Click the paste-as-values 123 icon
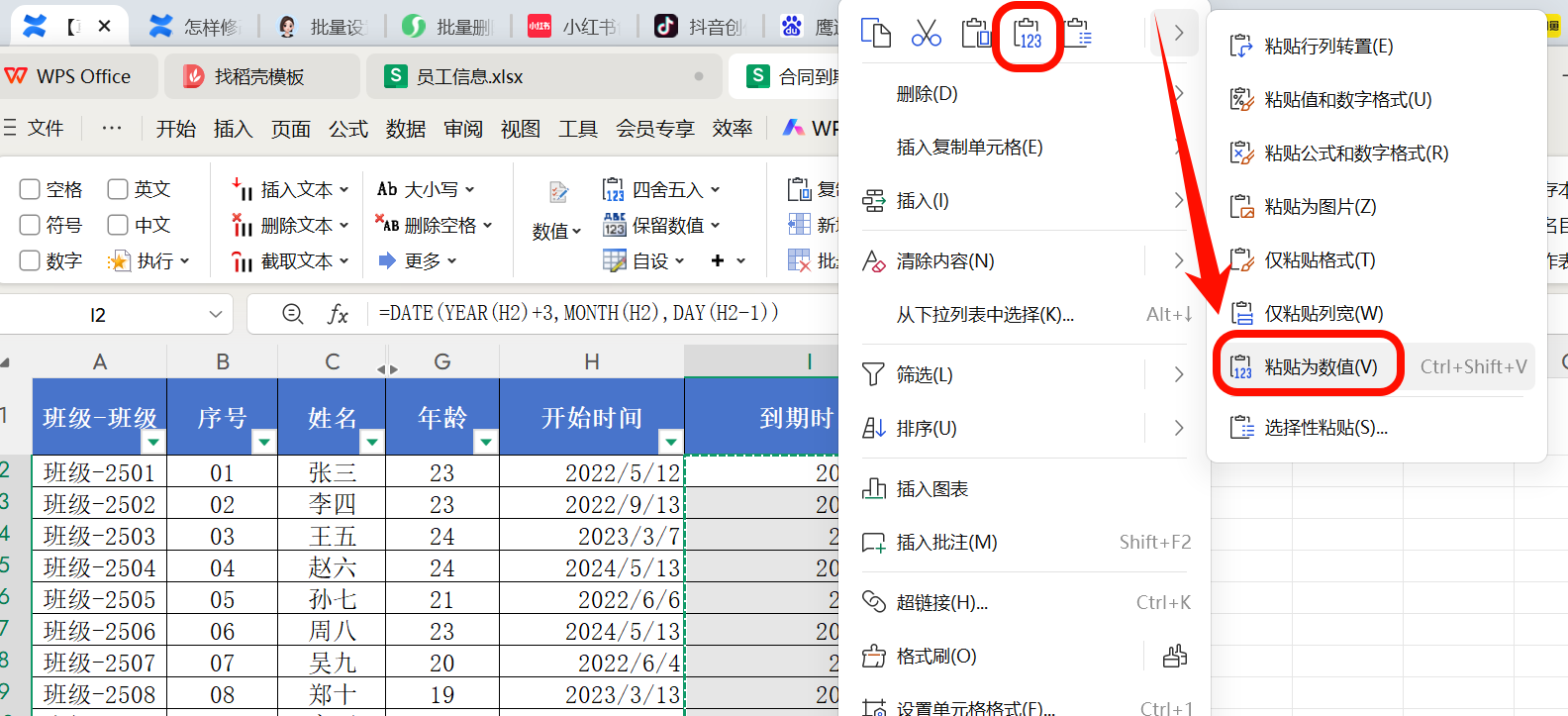This screenshot has width=1568, height=716. click(1028, 34)
